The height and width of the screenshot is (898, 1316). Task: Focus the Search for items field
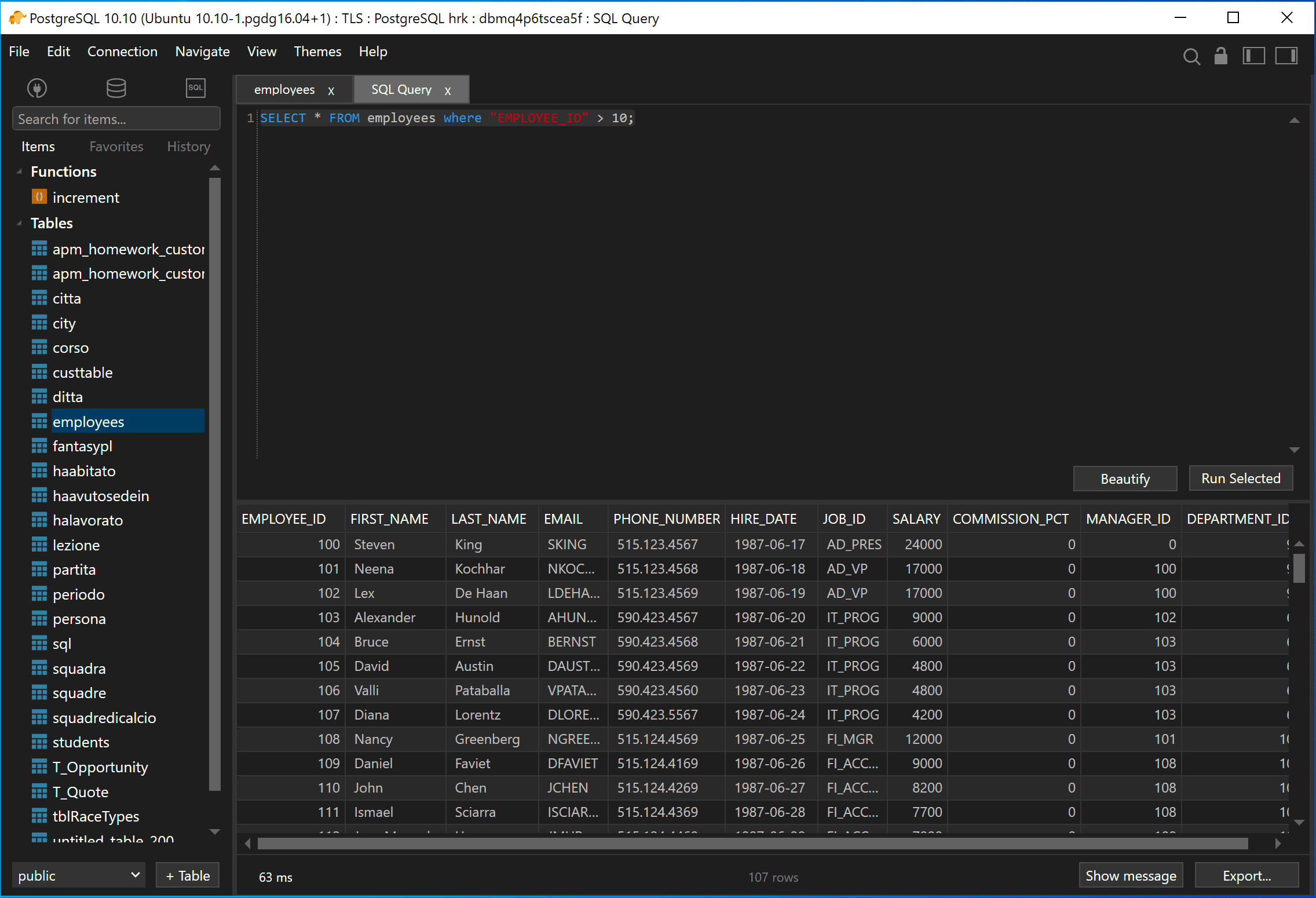click(x=116, y=119)
